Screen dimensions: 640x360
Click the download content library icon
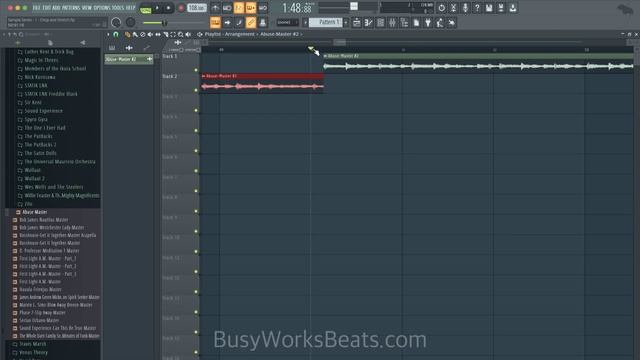513,8
